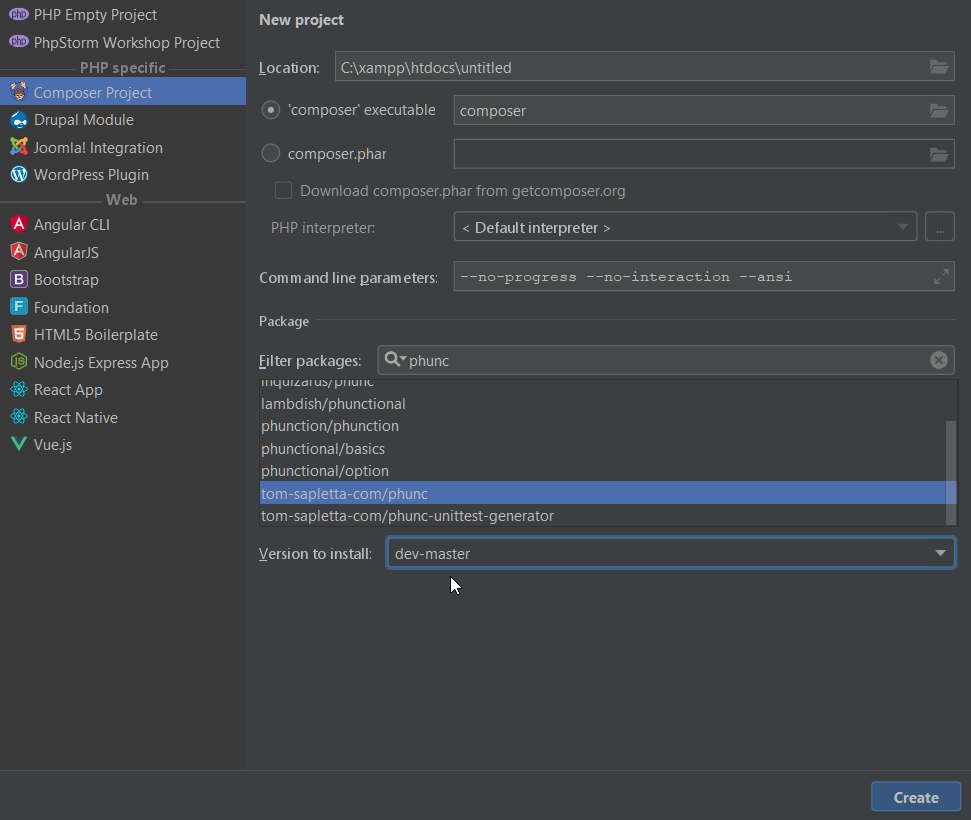Viewport: 971px width, 820px height.
Task: Click the Filter packages search field
Action: pos(666,360)
